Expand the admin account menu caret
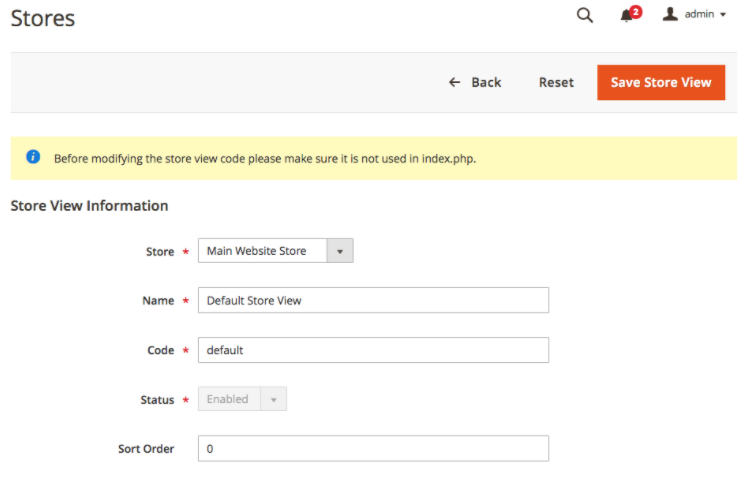This screenshot has width=743, height=479. [723, 15]
